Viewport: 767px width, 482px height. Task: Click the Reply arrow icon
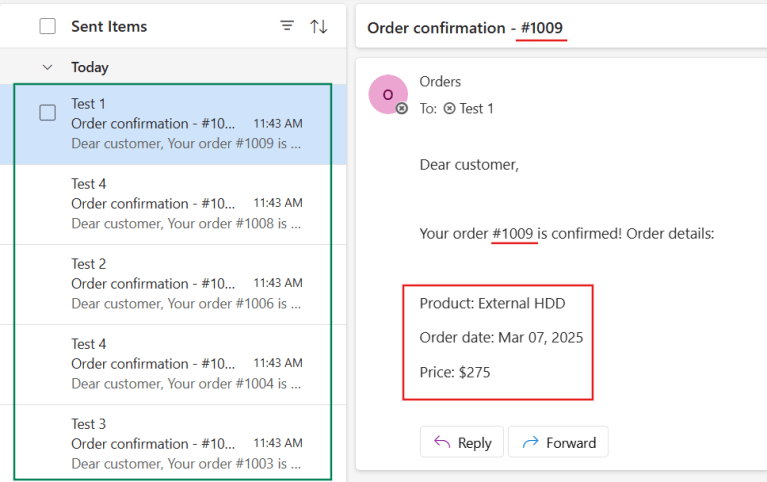441,442
